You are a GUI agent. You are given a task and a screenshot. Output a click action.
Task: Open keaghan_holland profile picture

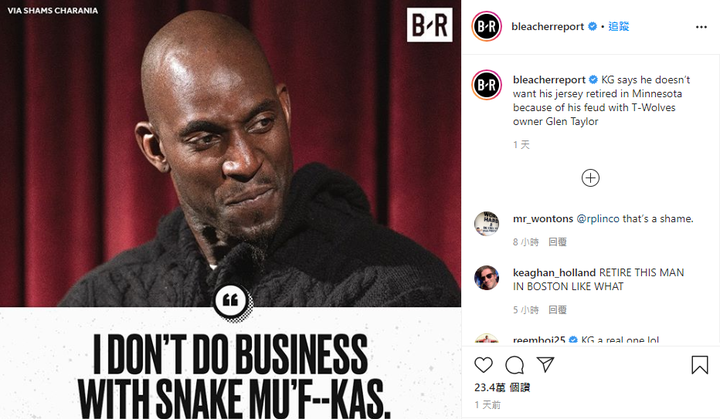pyautogui.click(x=486, y=277)
